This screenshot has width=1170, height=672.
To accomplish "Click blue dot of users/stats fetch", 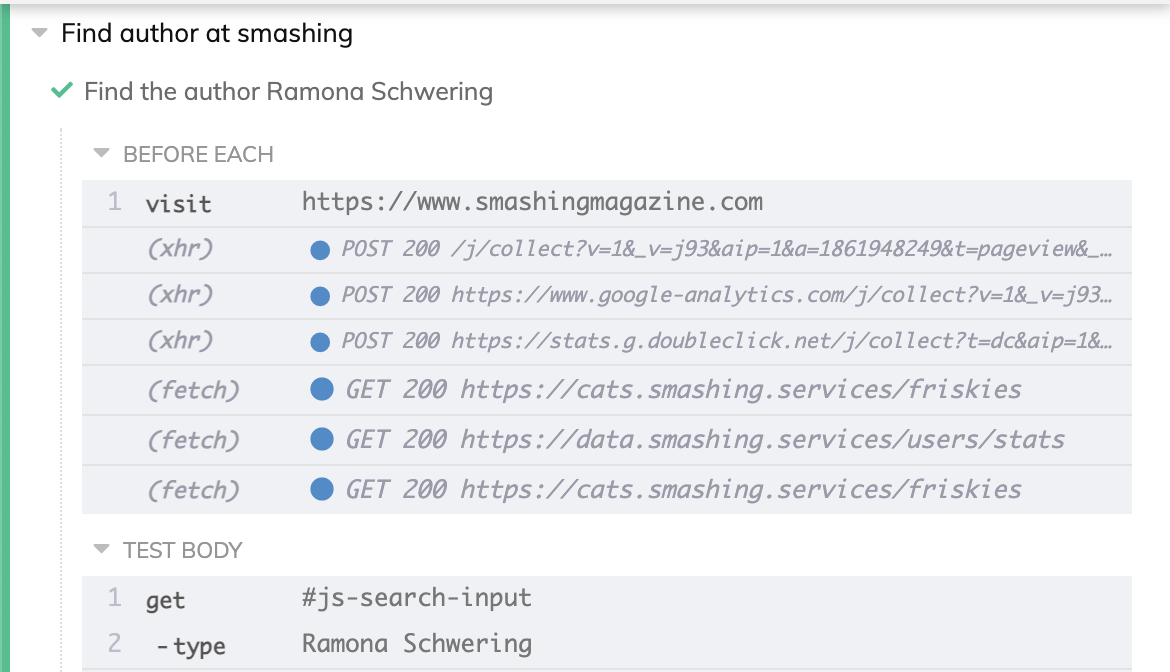I will [322, 439].
